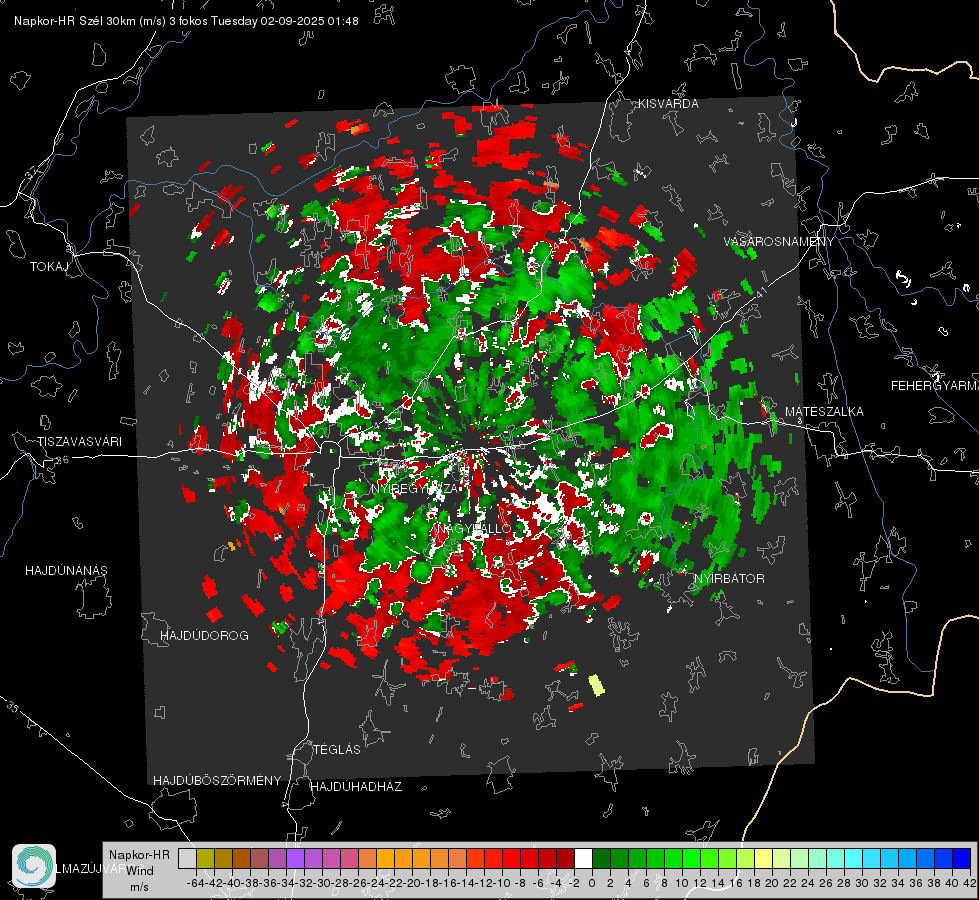This screenshot has height=900, width=979.
Task: Click the NAGYKÁLLÓ city label
Action: [x=475, y=528]
